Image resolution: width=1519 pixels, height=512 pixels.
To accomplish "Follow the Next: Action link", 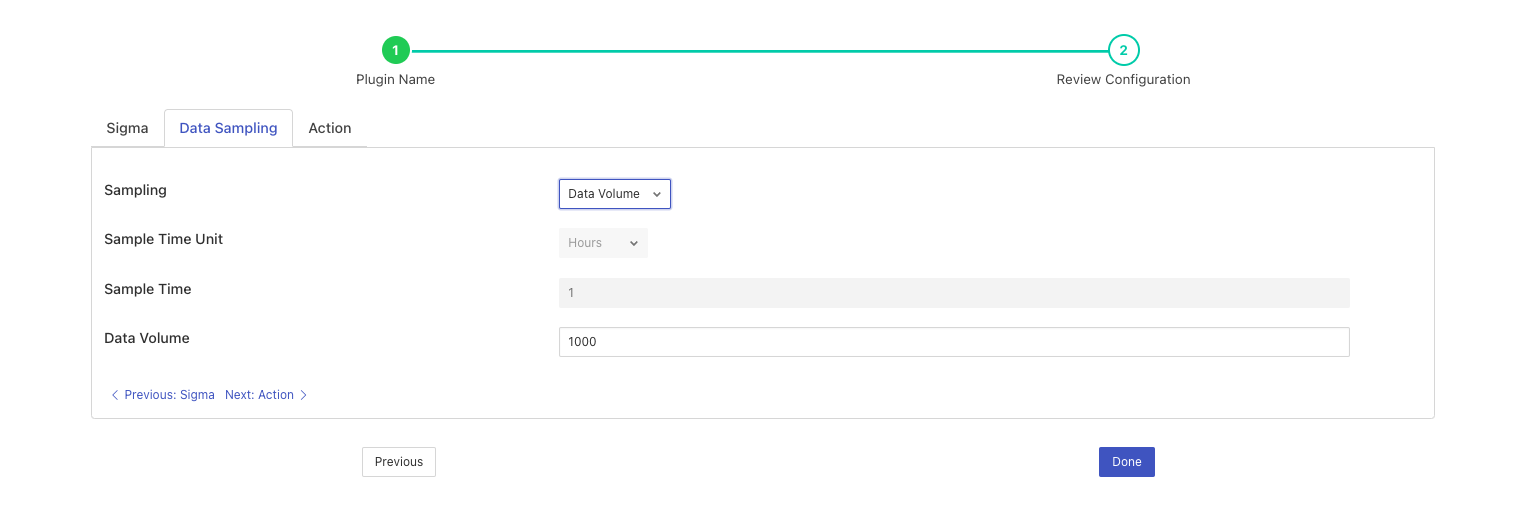I will (x=259, y=395).
